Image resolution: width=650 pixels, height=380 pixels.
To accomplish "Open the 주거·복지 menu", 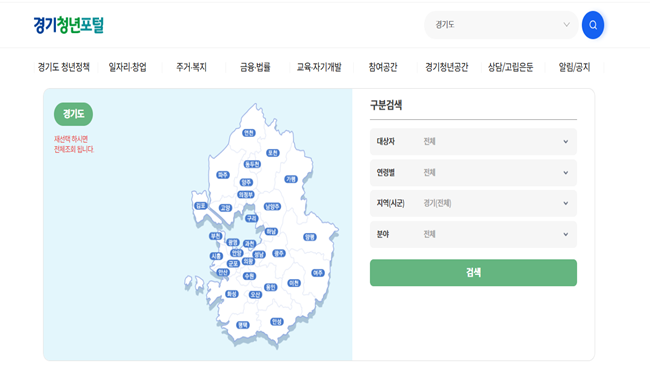I will coord(191,67).
